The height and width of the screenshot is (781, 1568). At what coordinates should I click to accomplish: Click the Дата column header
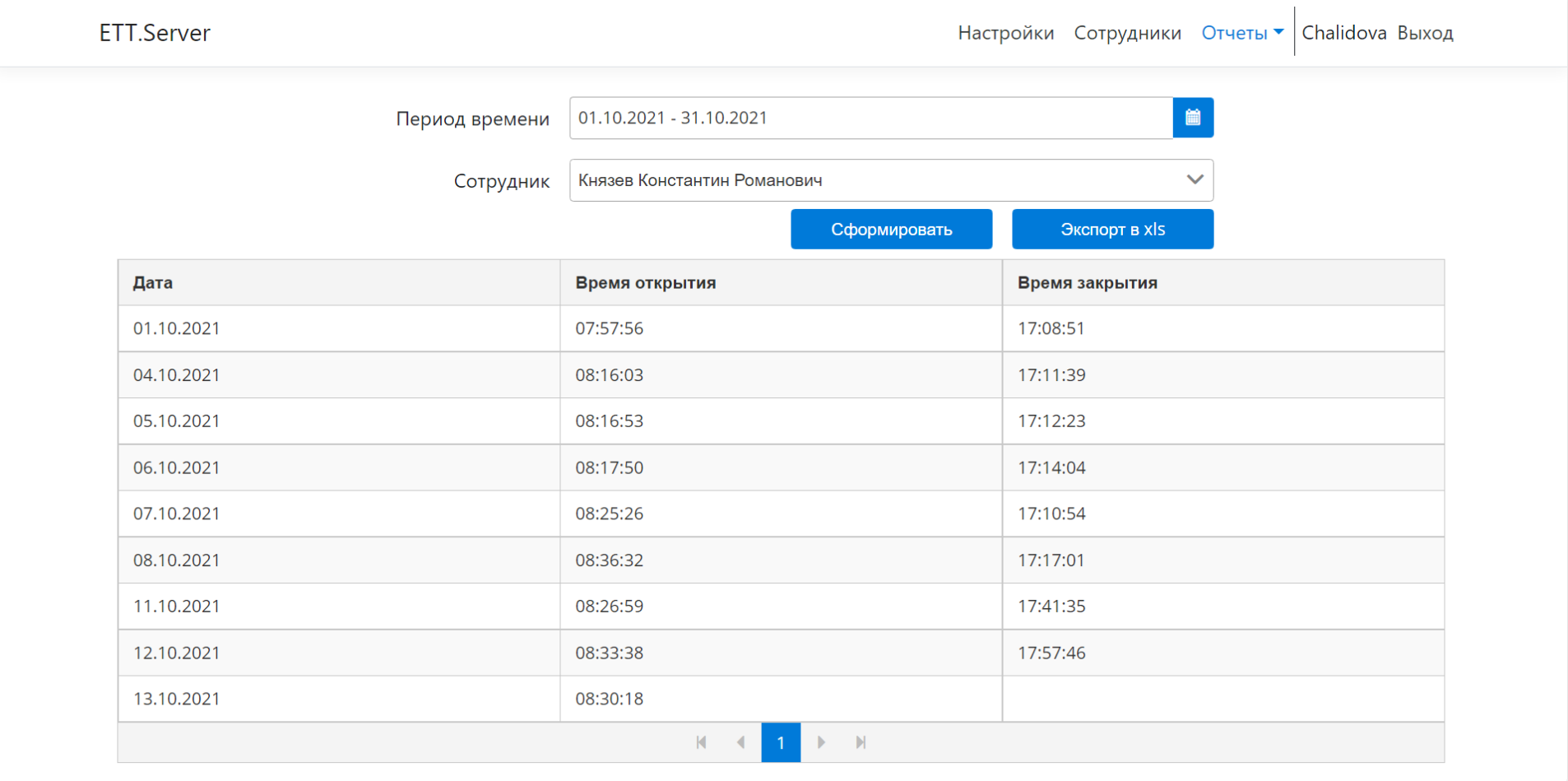point(153,283)
